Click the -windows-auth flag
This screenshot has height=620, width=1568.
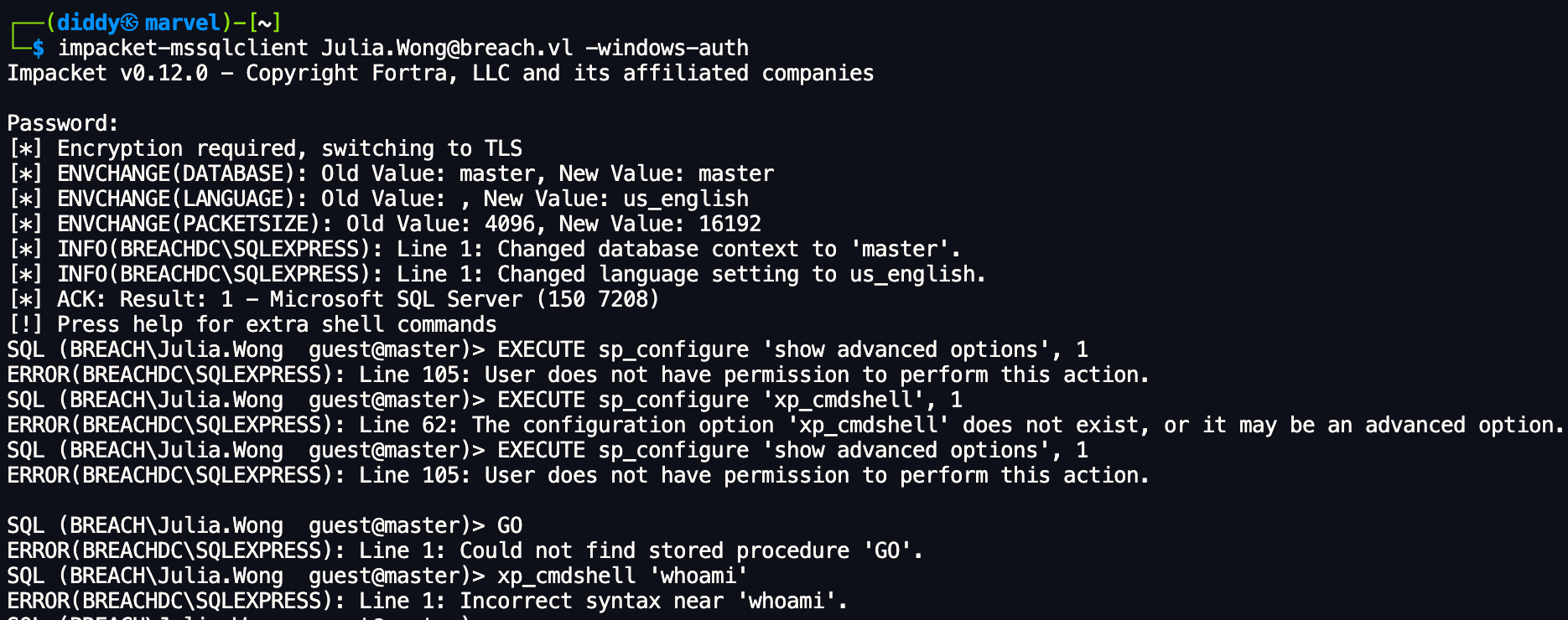click(x=667, y=48)
